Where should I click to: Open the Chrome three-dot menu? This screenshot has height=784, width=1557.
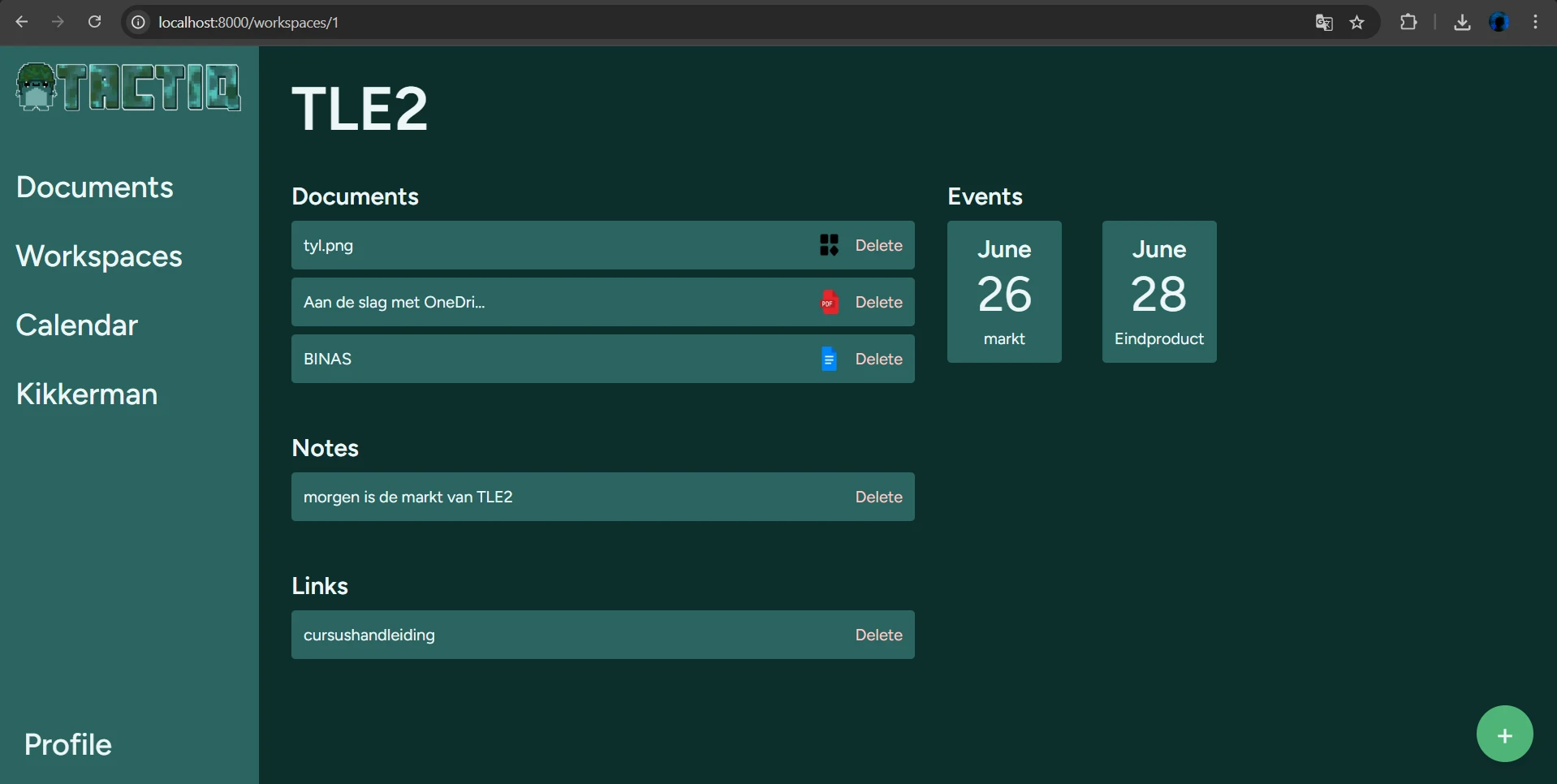click(1535, 22)
